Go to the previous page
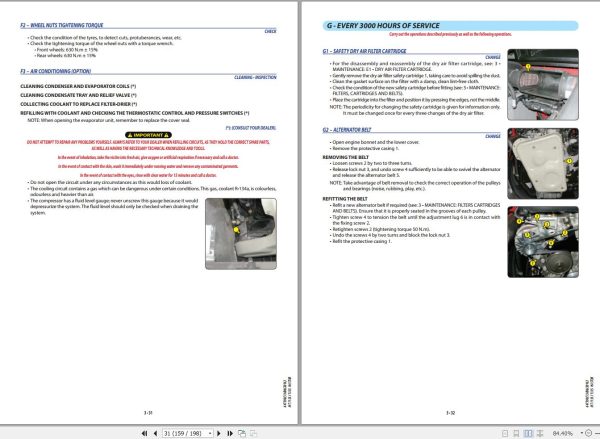The width and height of the screenshot is (600, 439). (x=155, y=433)
